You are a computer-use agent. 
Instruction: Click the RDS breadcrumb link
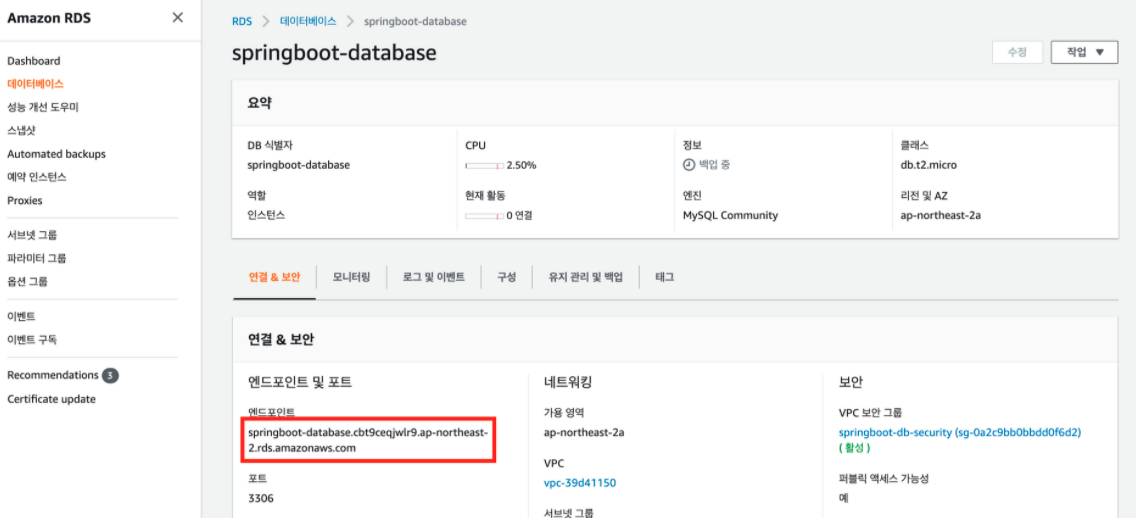click(242, 22)
